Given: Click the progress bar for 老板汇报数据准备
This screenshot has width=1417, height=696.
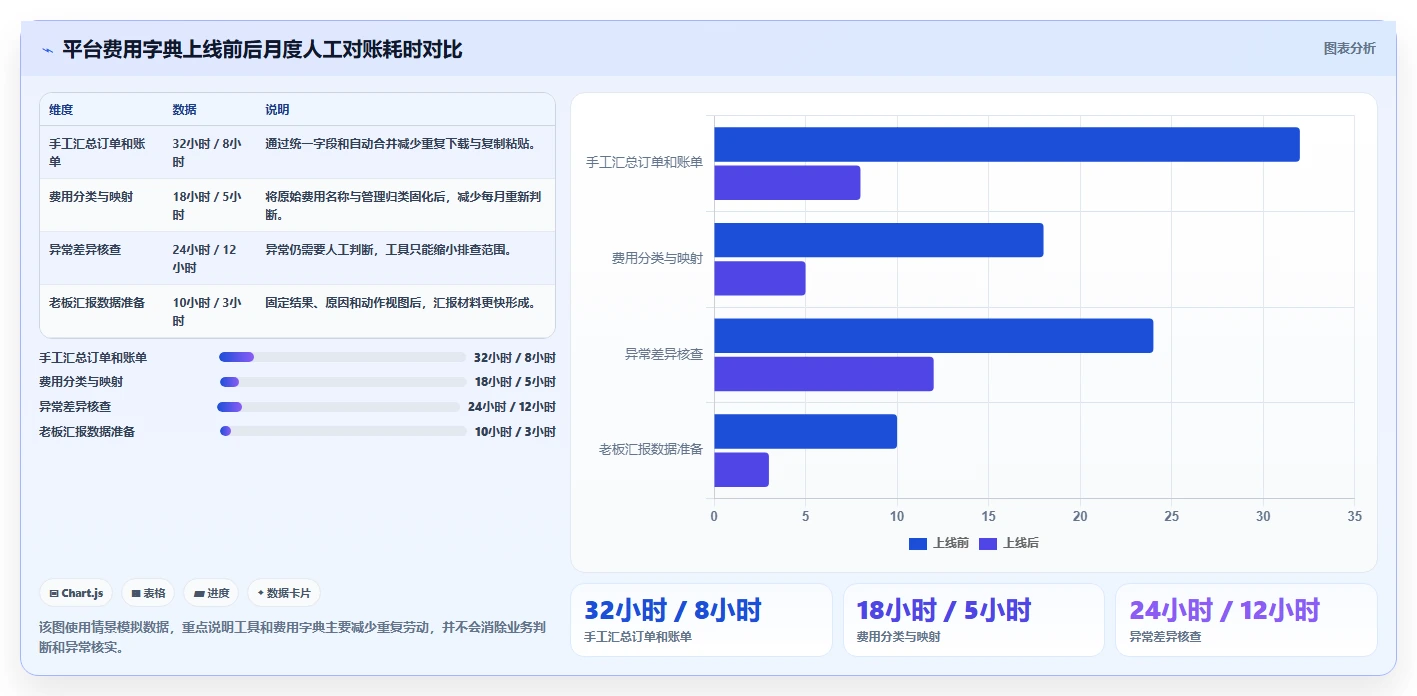Looking at the screenshot, I should pos(343,431).
